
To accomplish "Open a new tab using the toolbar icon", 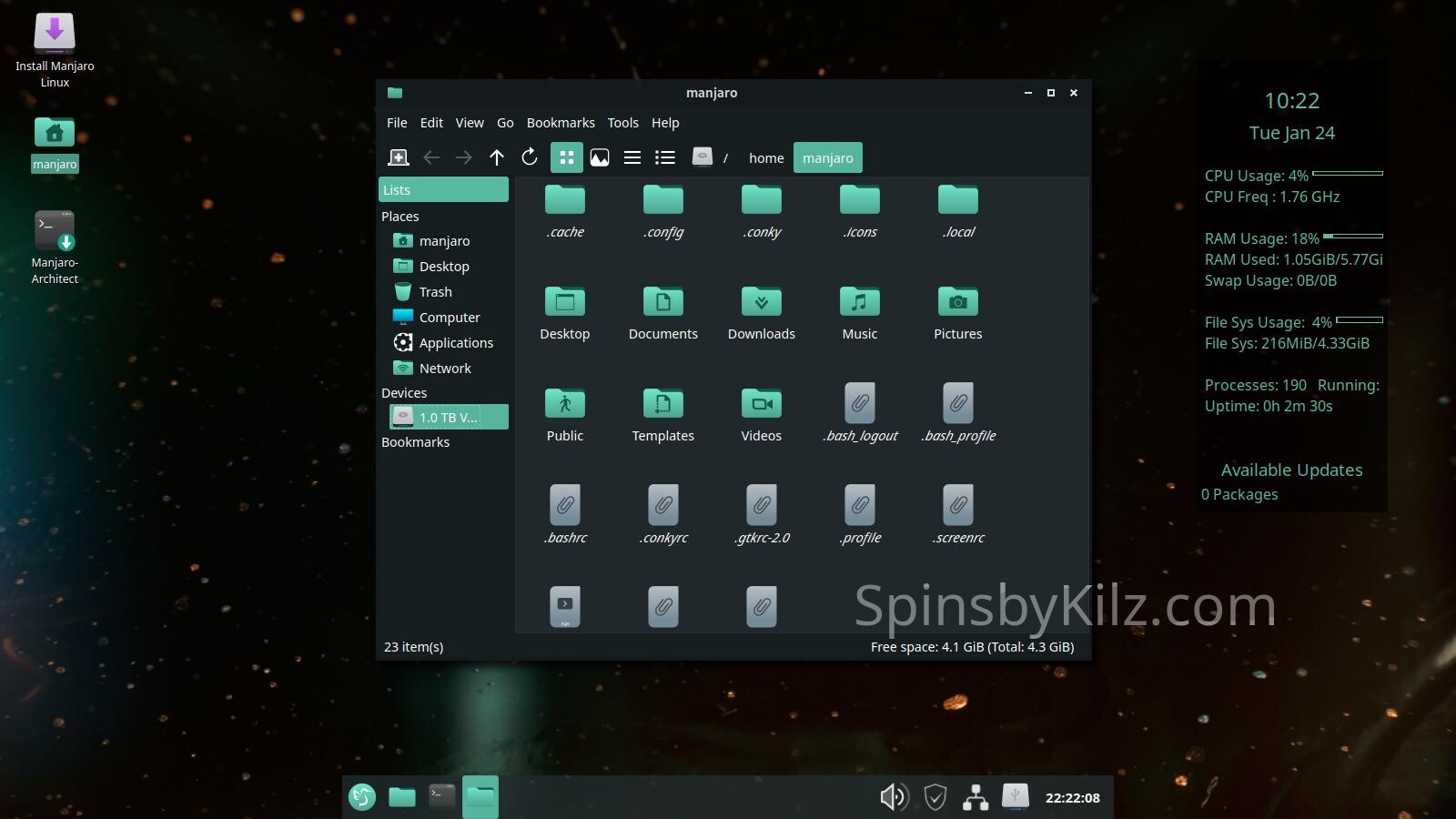I will (399, 157).
